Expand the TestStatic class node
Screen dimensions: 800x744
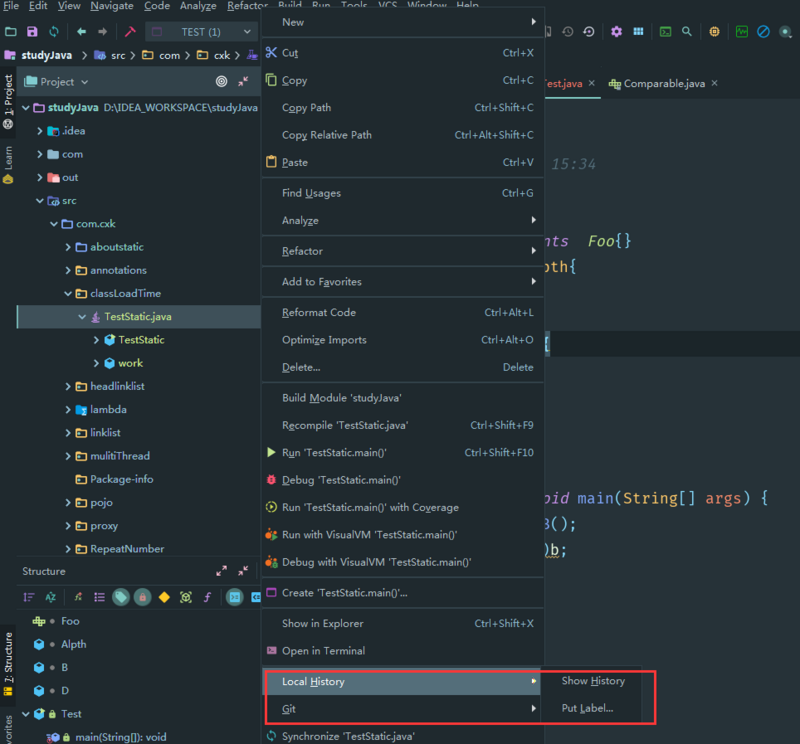pos(96,340)
